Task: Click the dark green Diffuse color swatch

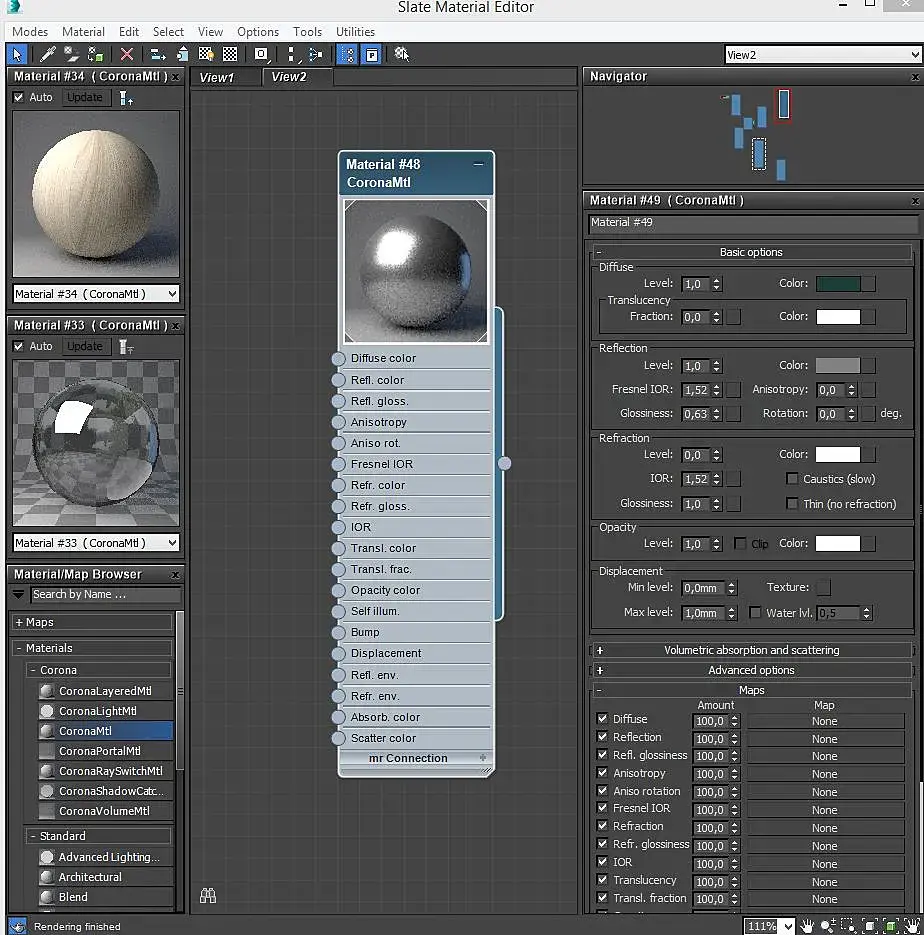Action: [837, 284]
